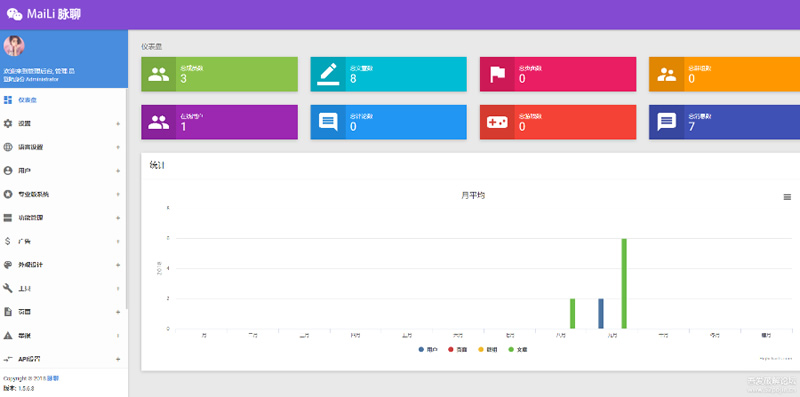Open the API settings menu item
800x397 pixels.
click(x=63, y=359)
